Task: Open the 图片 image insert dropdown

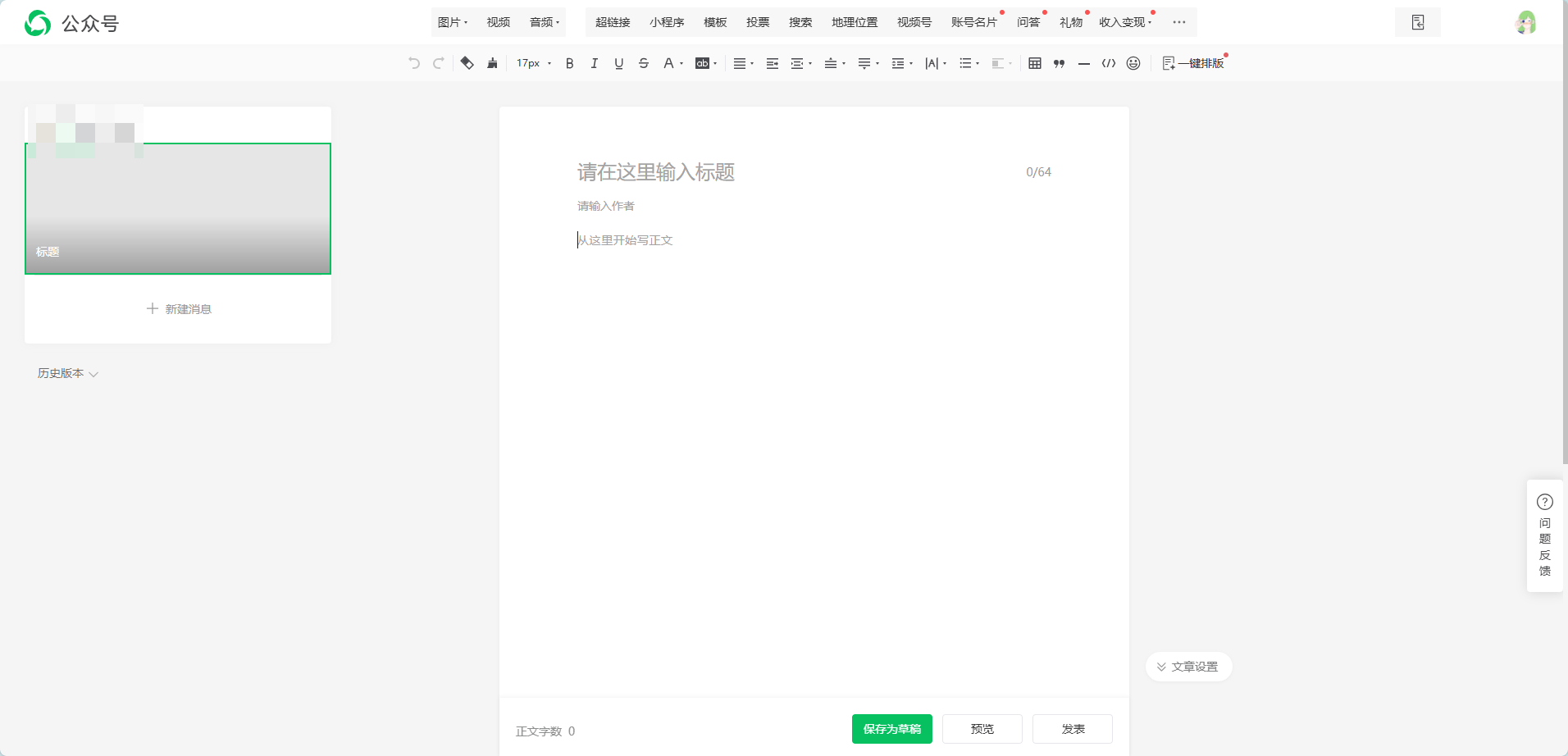Action: pos(452,22)
